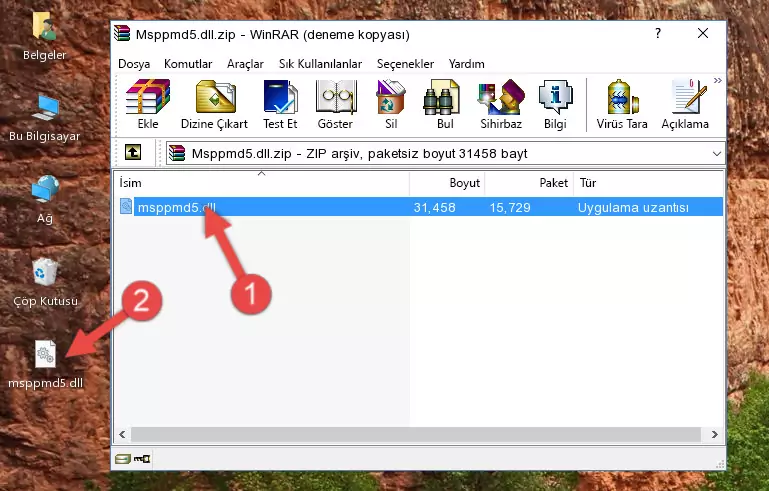Select the Bu Bilgisayar desktop icon
This screenshot has width=769, height=491.
point(45,118)
